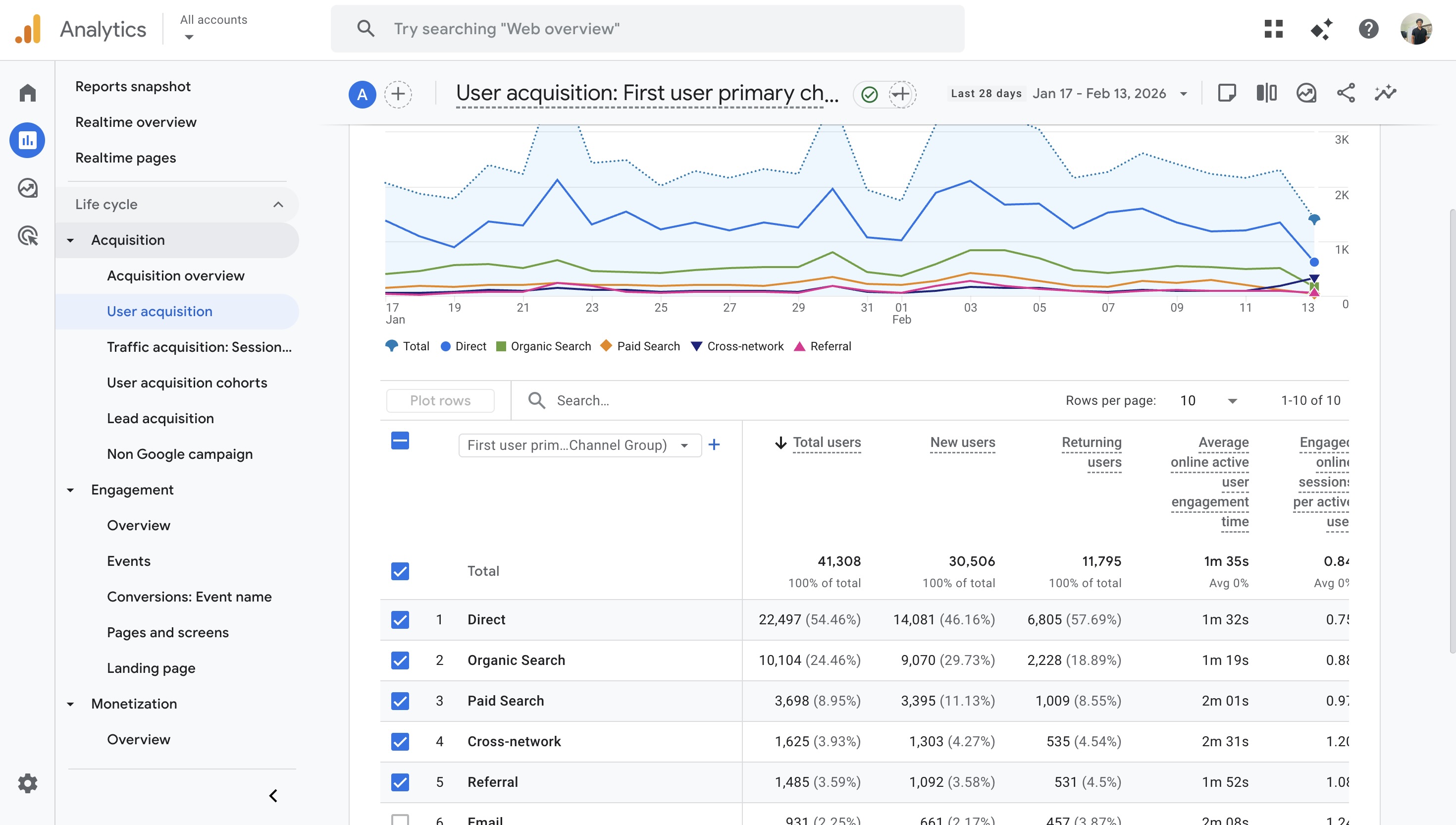Check the Email row checkbox

[x=400, y=820]
